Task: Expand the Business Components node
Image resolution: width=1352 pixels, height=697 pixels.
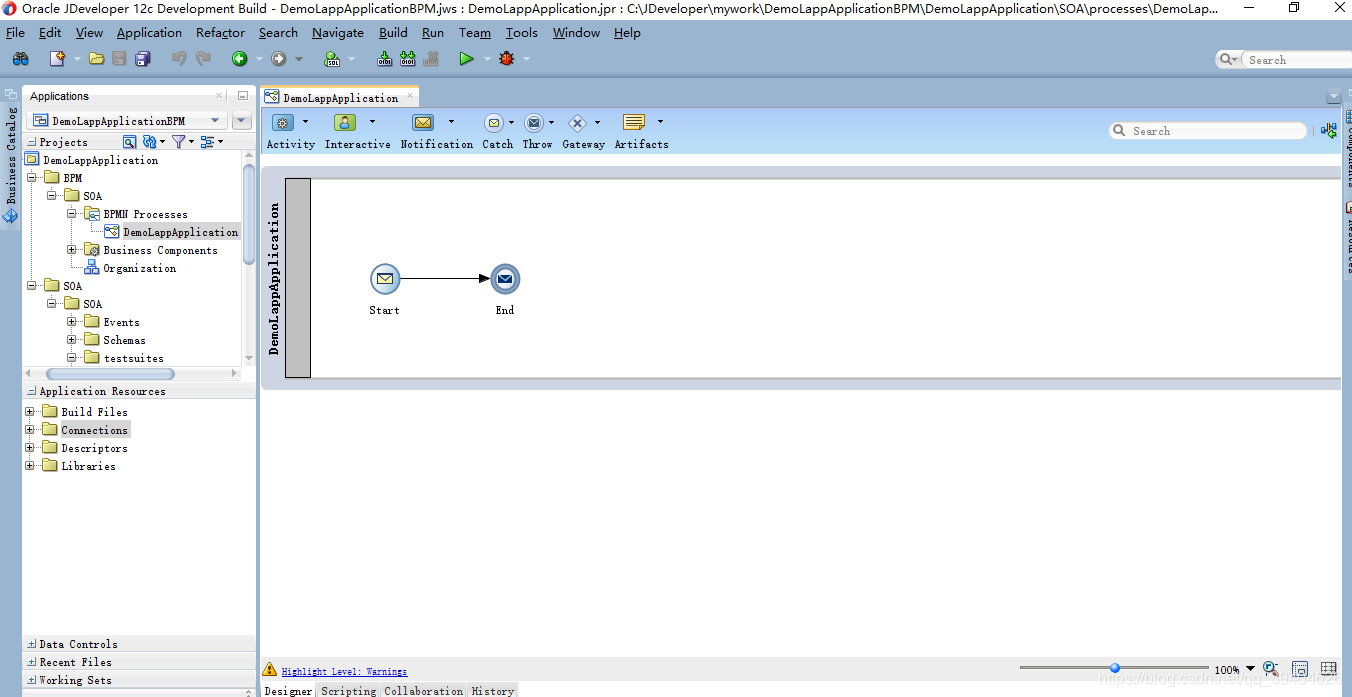Action: (x=72, y=250)
